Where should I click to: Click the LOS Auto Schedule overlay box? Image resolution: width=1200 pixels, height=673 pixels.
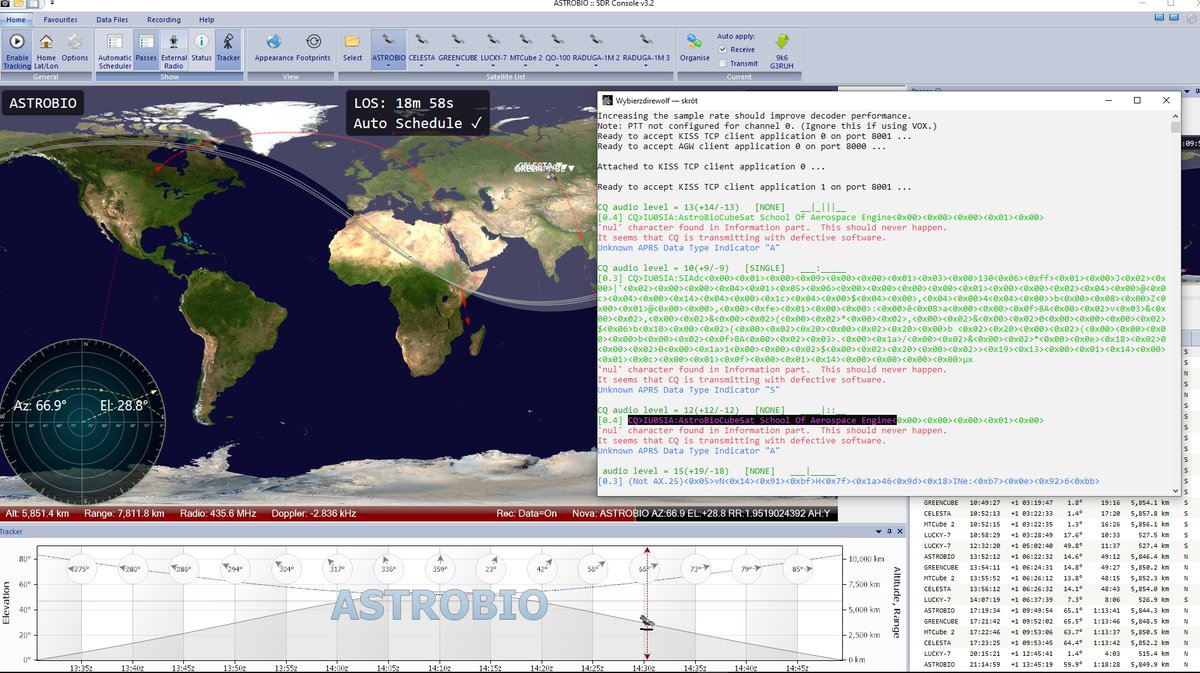418,113
